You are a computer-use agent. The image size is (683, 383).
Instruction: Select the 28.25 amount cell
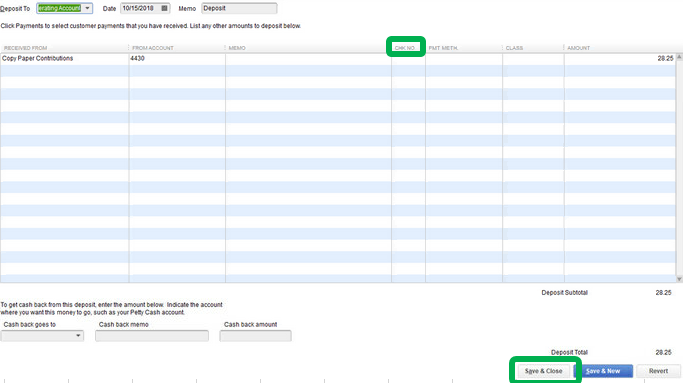tap(620, 59)
